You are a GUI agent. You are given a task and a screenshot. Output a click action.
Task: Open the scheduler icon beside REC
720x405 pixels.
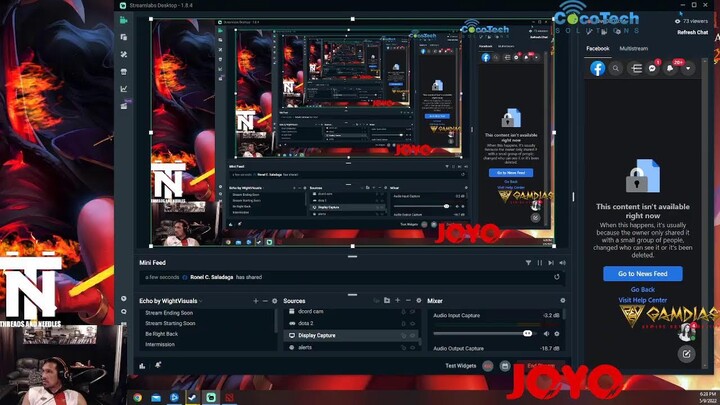tap(505, 366)
